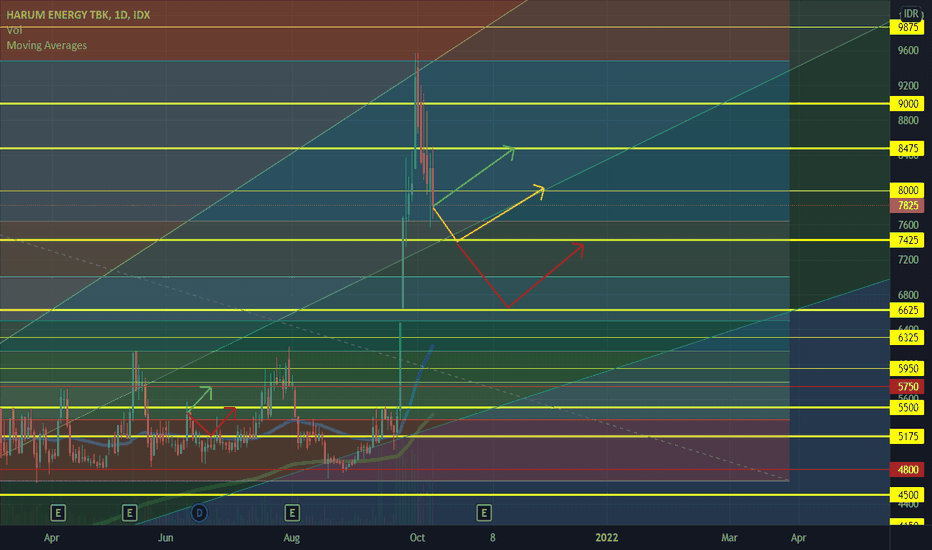
Task: Click the 9600 axis value
Action: pos(908,51)
